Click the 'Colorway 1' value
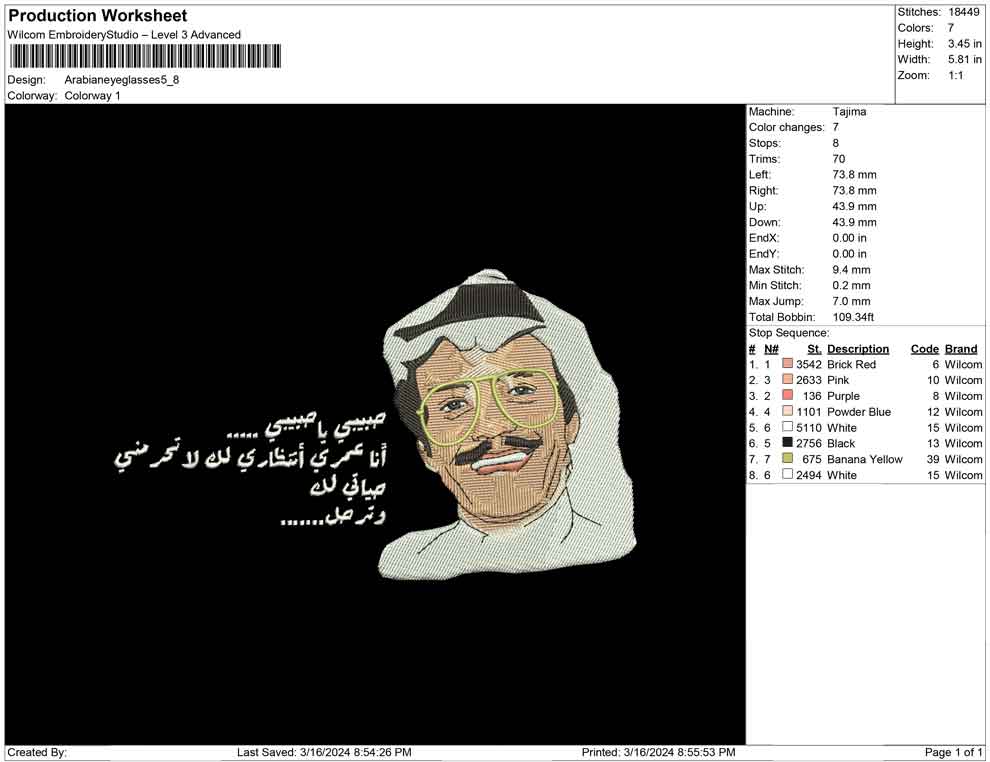Screen dimensions: 990x762 point(92,96)
